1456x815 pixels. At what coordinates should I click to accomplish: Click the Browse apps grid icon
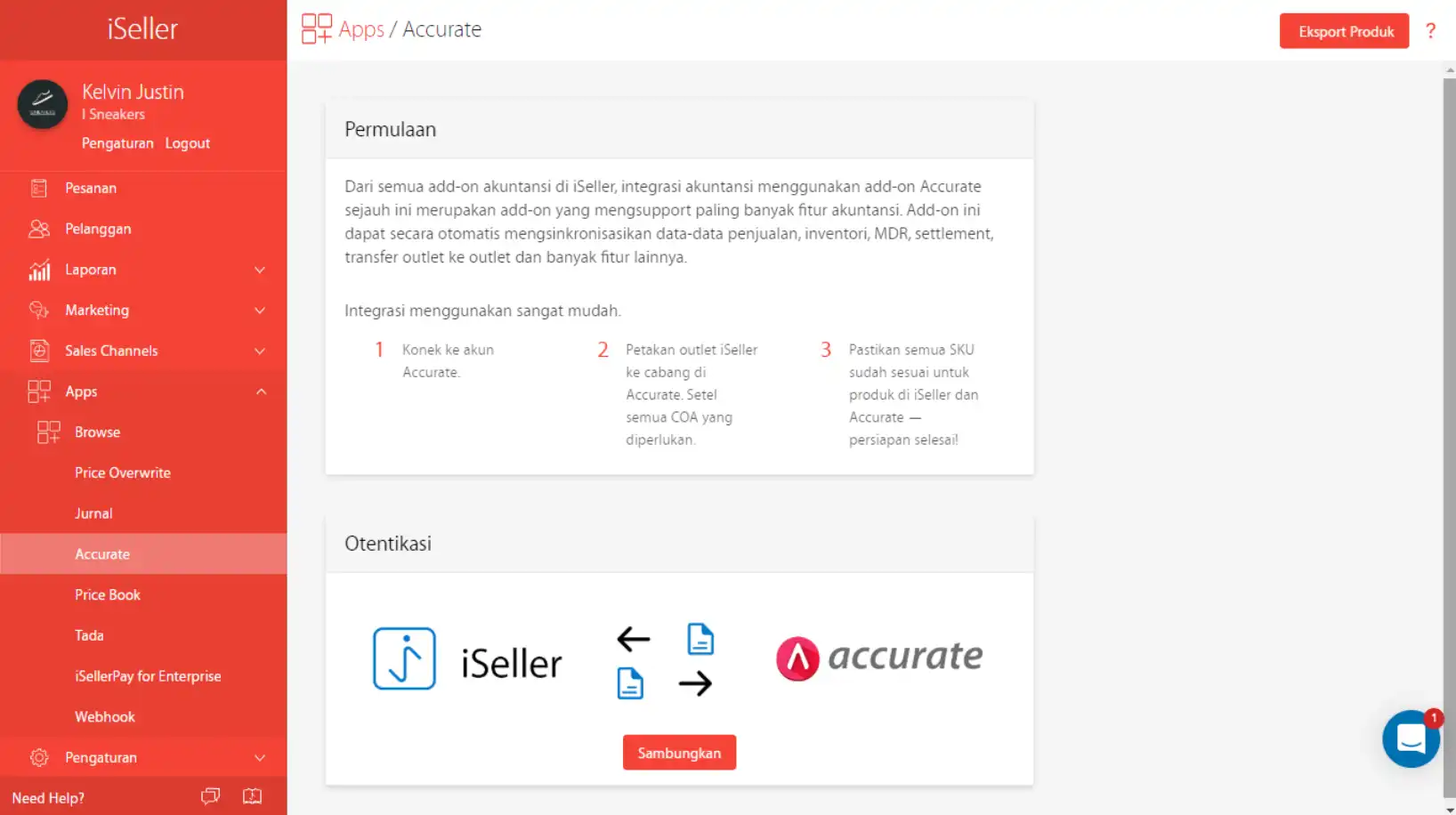click(x=49, y=432)
